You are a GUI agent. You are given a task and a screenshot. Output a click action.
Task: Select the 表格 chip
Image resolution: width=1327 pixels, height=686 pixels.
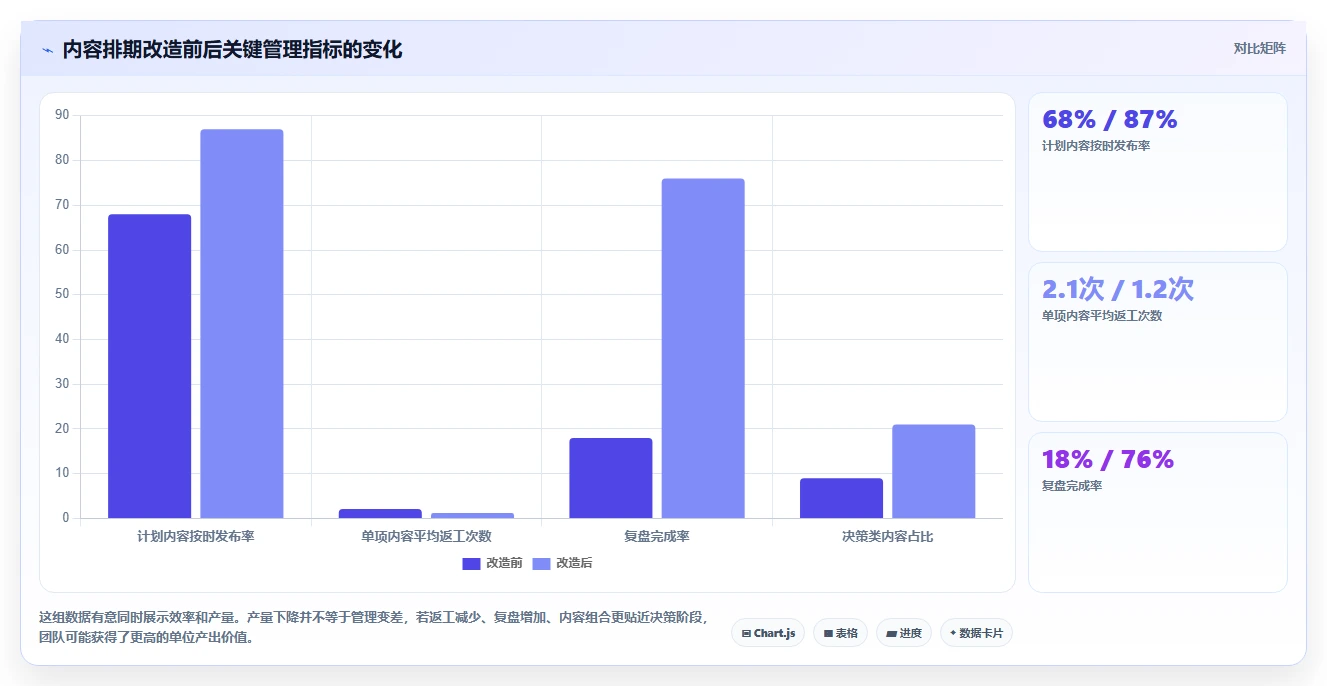pyautogui.click(x=840, y=633)
